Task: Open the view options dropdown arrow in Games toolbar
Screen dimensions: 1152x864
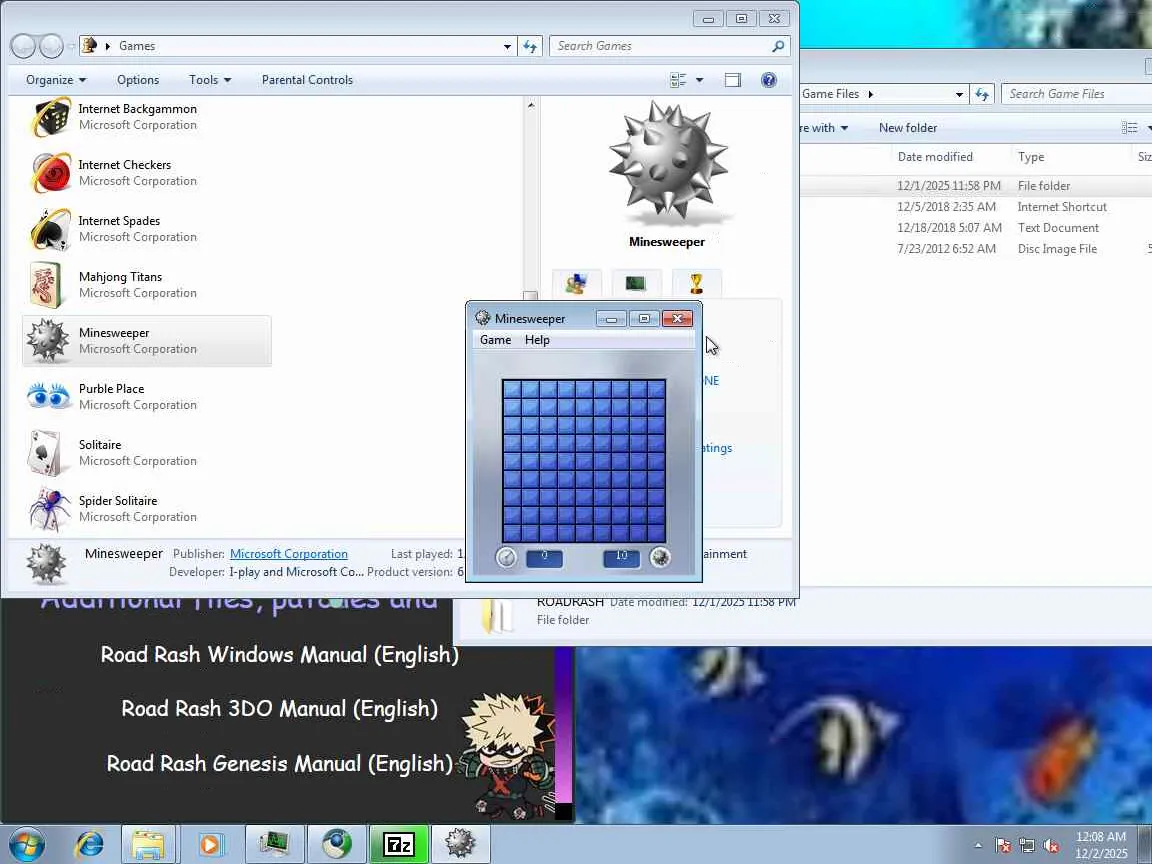Action: 699,80
